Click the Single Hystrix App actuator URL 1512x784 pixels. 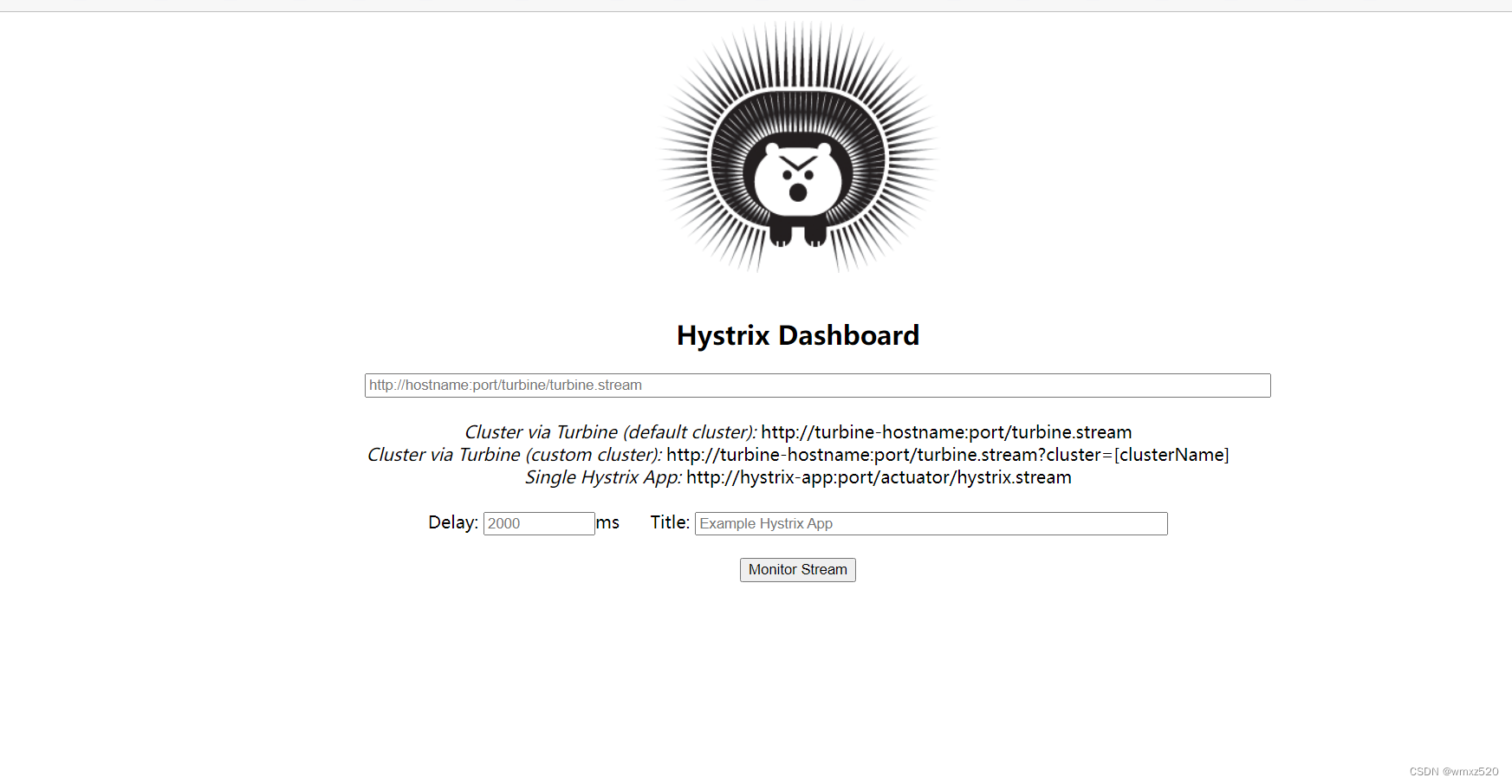point(879,477)
